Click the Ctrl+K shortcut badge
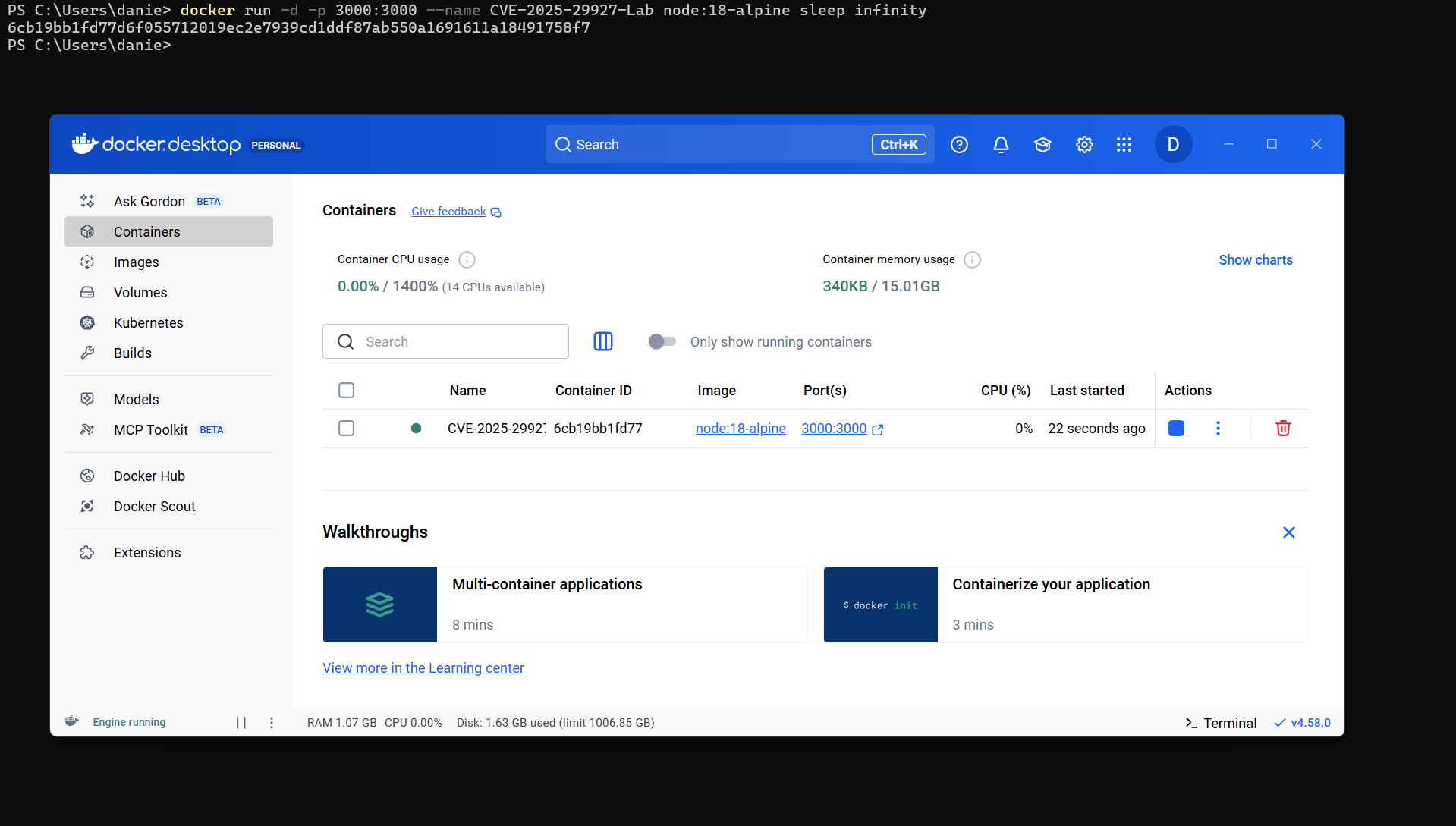This screenshot has height=826, width=1456. click(x=899, y=144)
